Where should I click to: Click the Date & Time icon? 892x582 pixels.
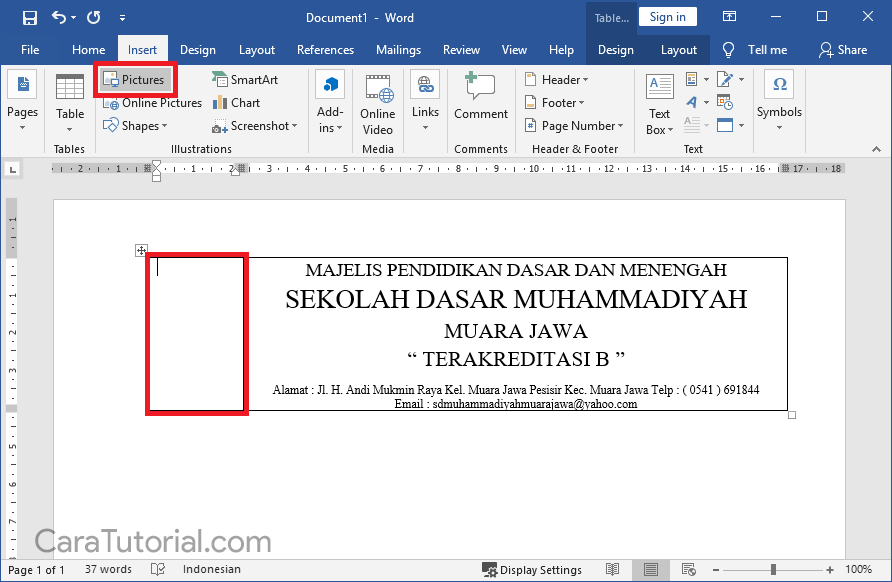point(725,102)
